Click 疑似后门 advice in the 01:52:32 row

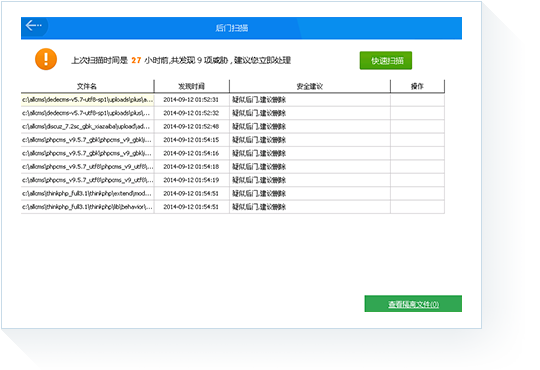point(259,113)
